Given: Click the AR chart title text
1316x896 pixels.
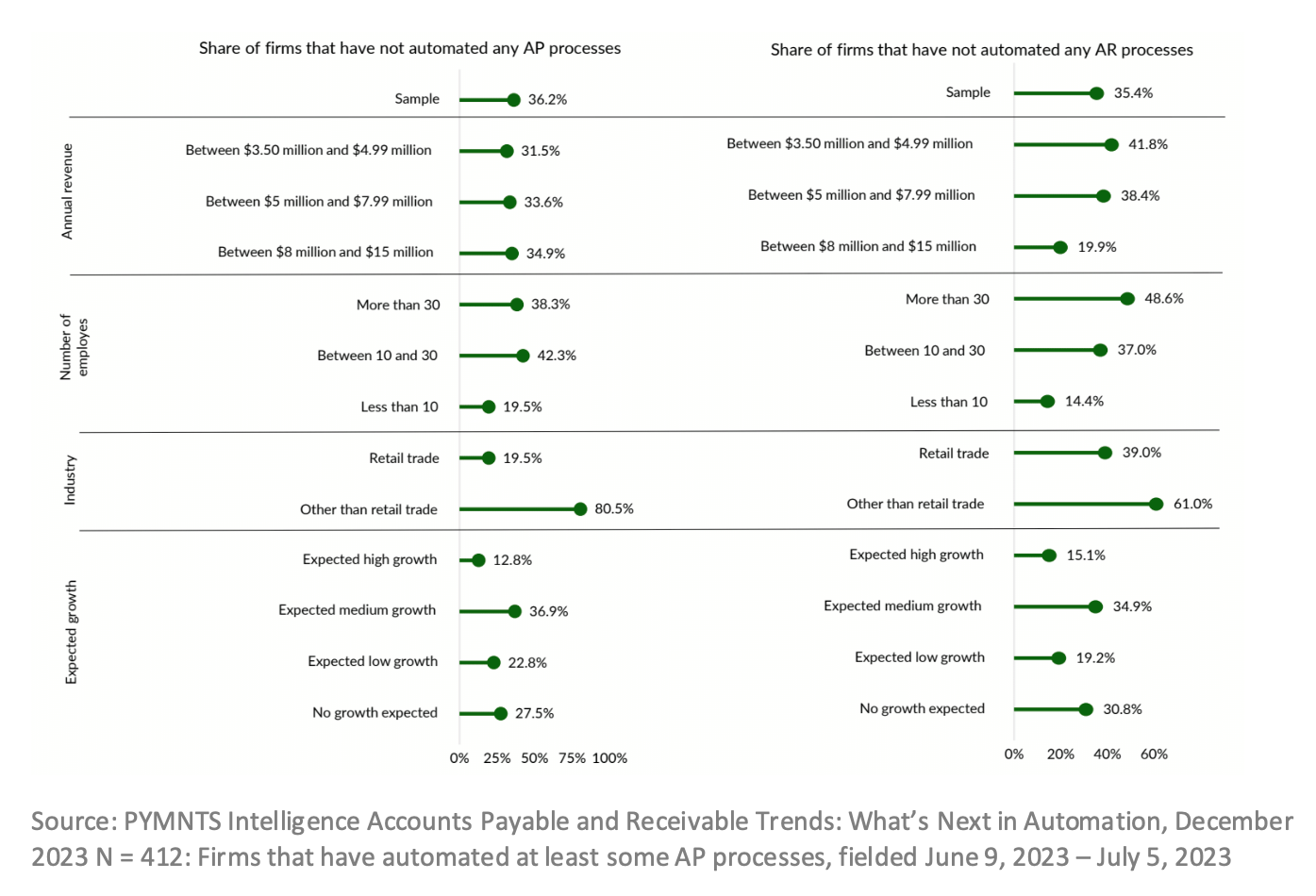Looking at the screenshot, I should pyautogui.click(x=981, y=50).
